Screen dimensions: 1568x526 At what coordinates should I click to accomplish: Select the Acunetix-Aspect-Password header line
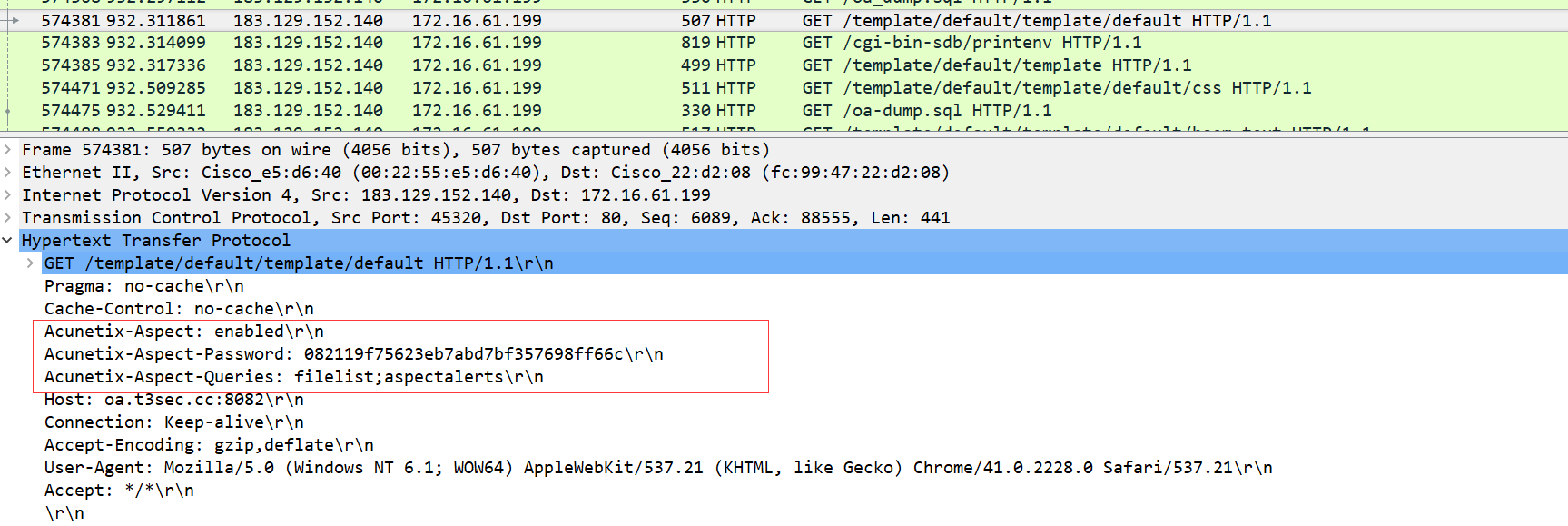pyautogui.click(x=353, y=354)
